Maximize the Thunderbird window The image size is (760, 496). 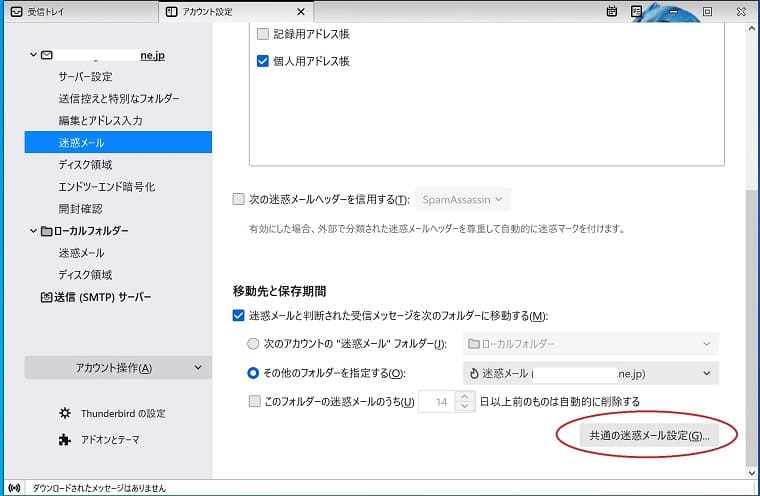pos(708,11)
